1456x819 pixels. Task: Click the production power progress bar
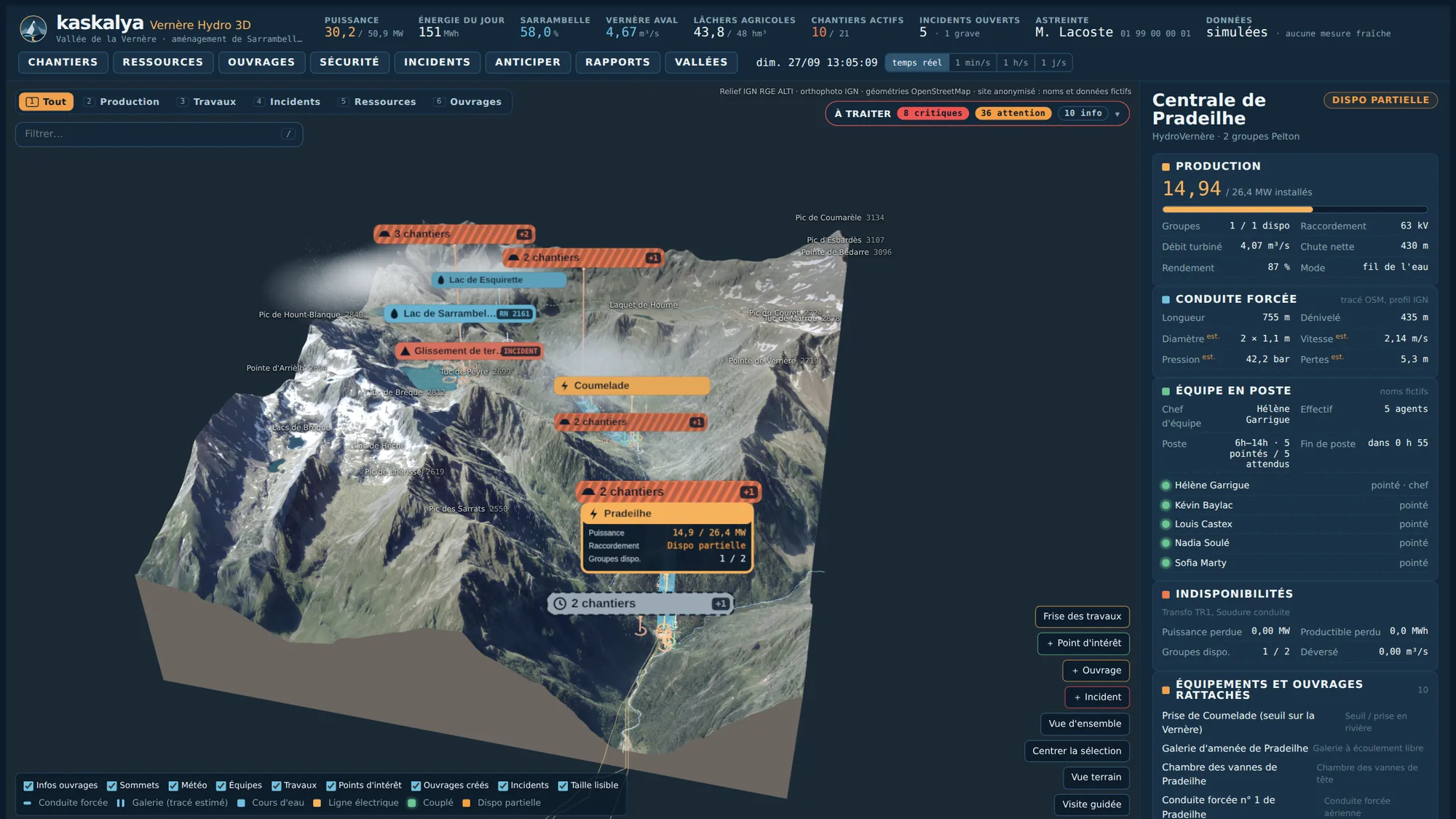[x=1294, y=210]
